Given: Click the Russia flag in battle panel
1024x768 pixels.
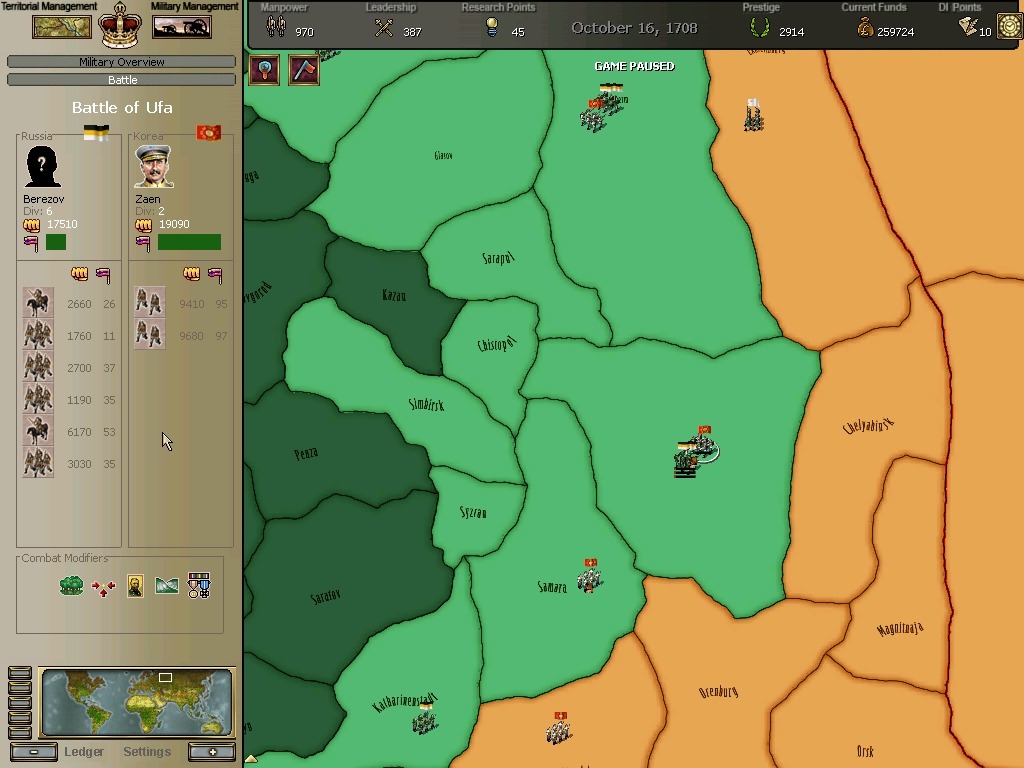Looking at the screenshot, I should (96, 133).
